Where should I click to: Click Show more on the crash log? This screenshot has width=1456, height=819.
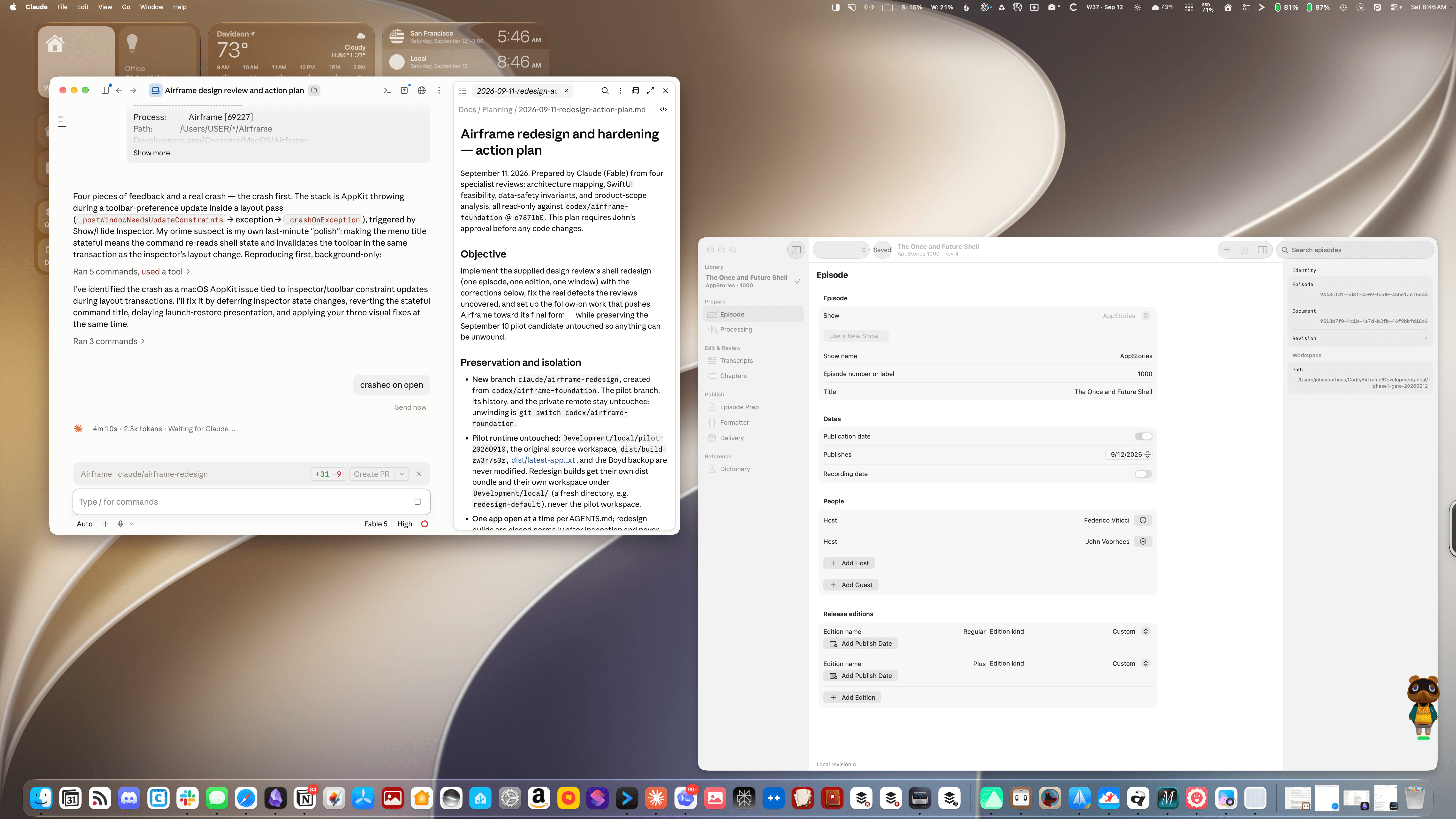(x=152, y=153)
